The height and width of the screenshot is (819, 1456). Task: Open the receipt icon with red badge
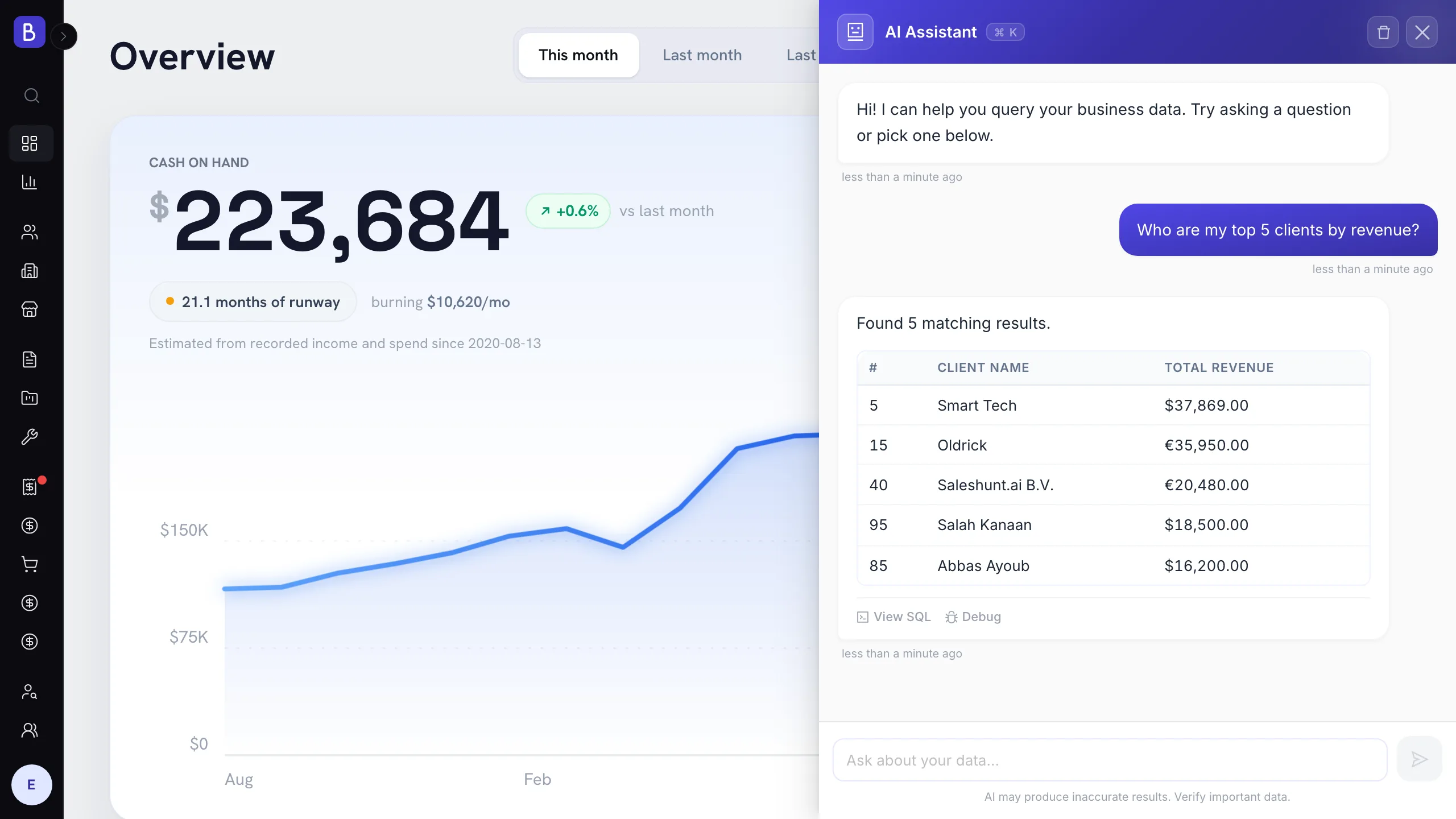(x=30, y=487)
